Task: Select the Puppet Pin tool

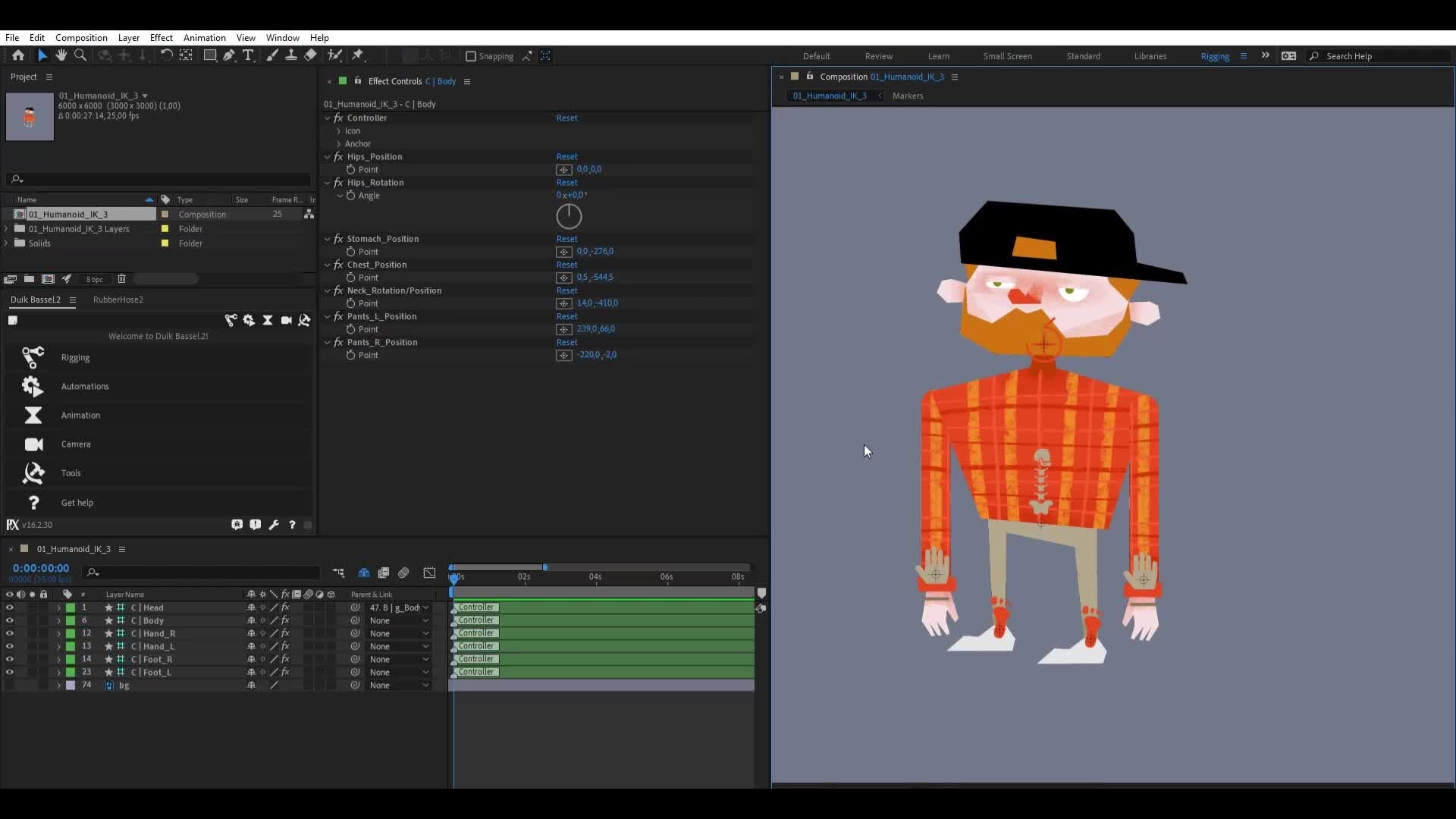Action: coord(359,55)
